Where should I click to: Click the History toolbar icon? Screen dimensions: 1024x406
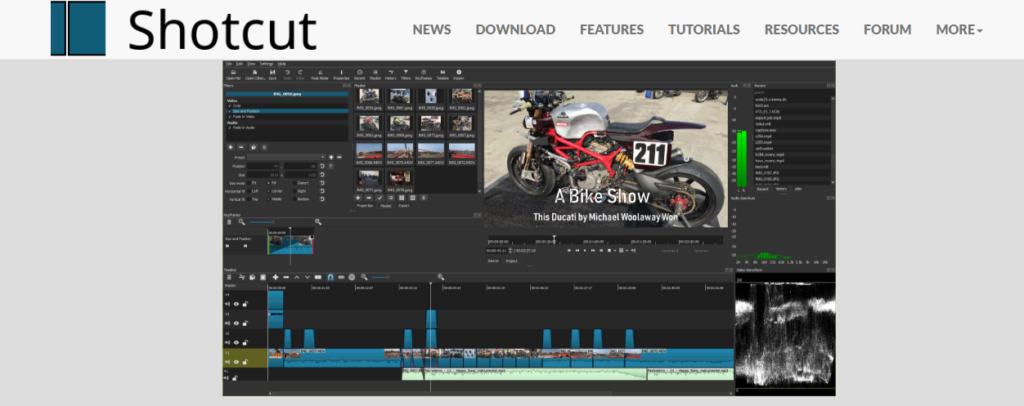[x=391, y=74]
